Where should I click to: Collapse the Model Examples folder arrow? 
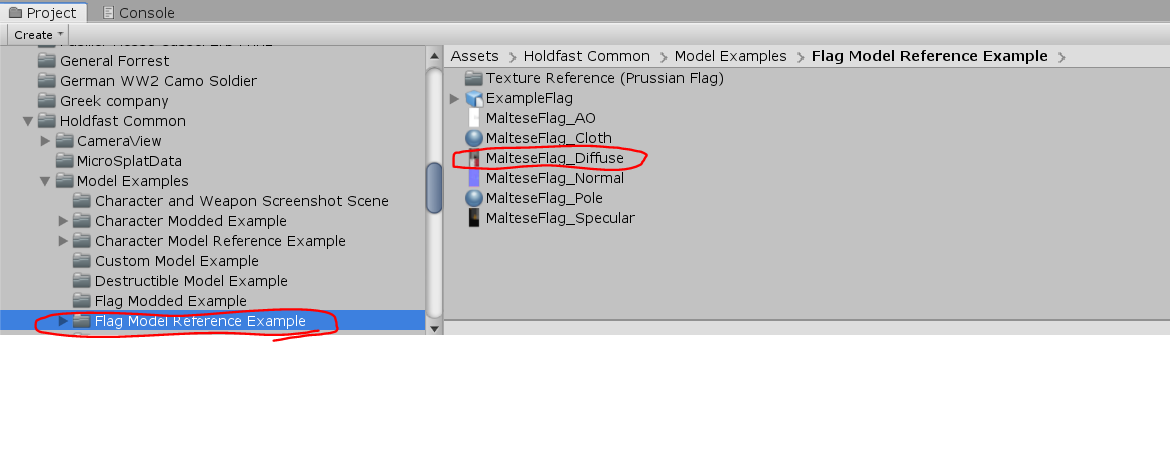pos(45,181)
